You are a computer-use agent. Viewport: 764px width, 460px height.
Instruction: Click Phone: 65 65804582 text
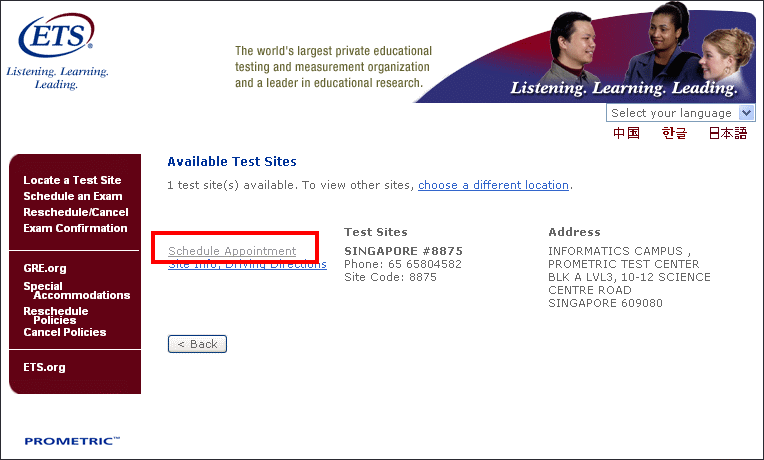point(402,264)
